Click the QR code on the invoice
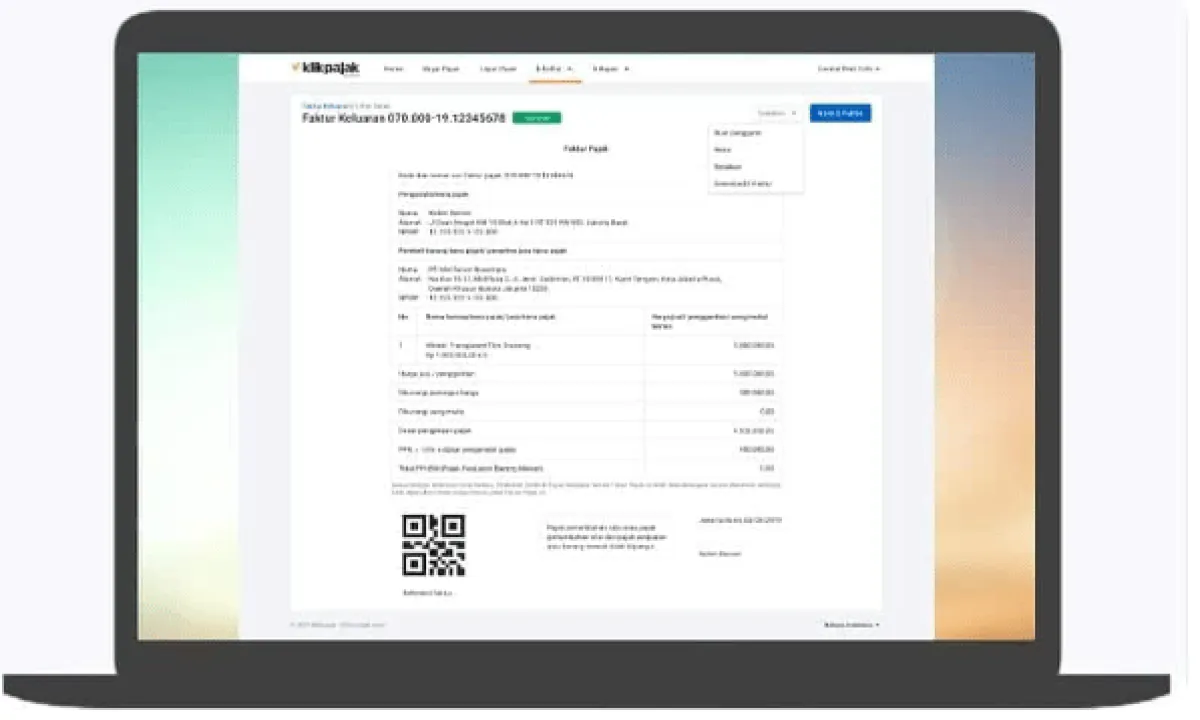 tap(433, 545)
